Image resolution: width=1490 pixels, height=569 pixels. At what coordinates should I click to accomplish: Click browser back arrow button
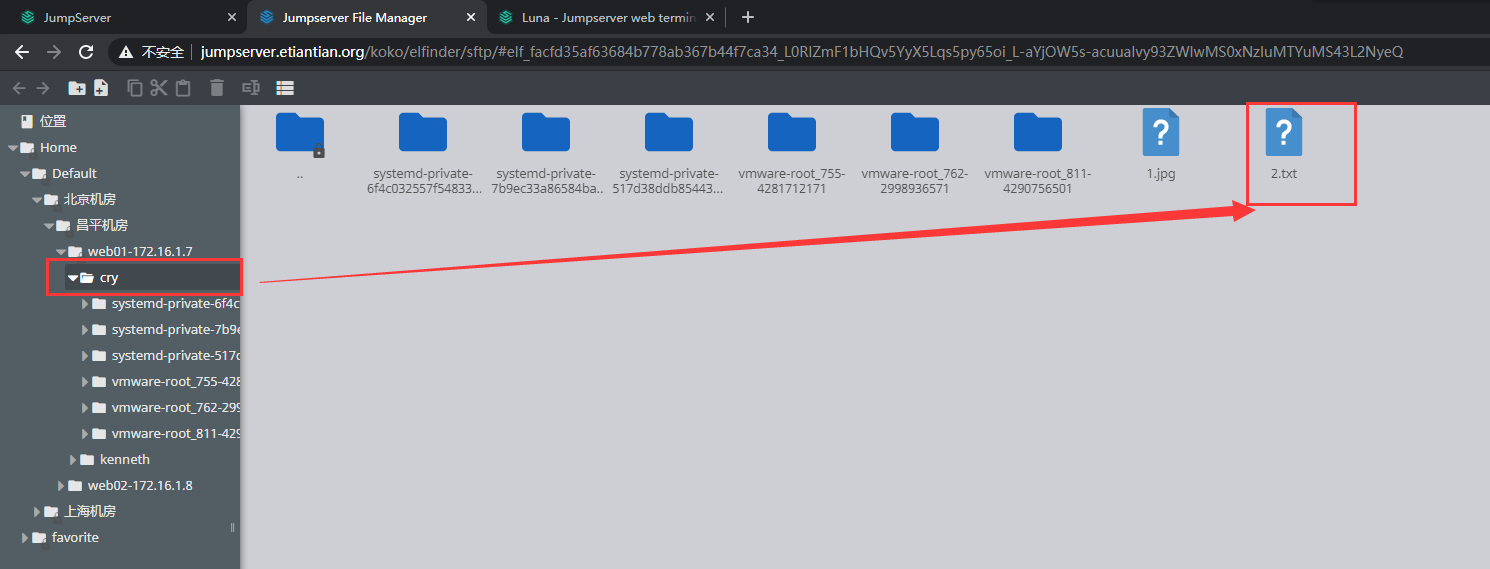pos(22,52)
